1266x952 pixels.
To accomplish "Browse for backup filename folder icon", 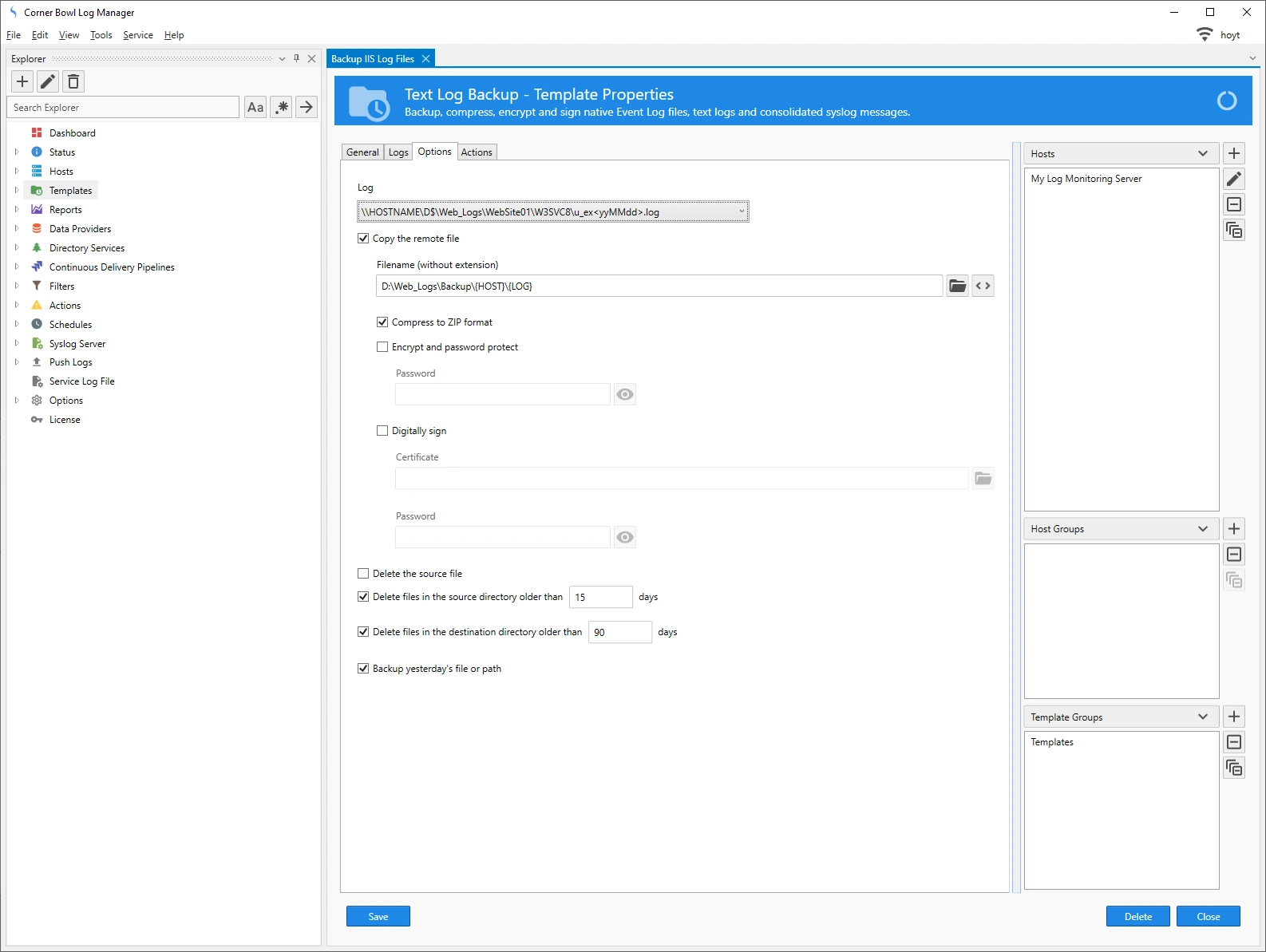I will pyautogui.click(x=957, y=286).
